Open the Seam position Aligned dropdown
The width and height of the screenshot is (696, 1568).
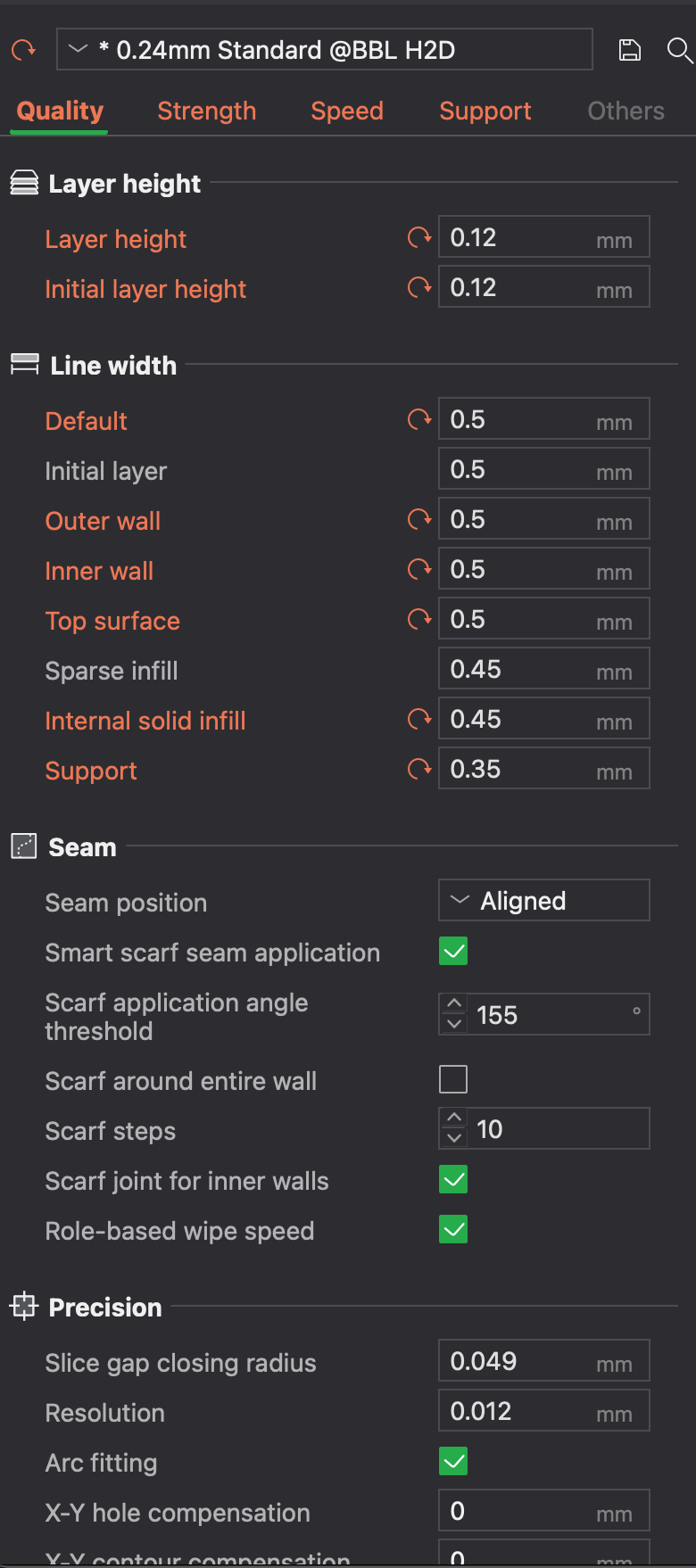click(543, 901)
